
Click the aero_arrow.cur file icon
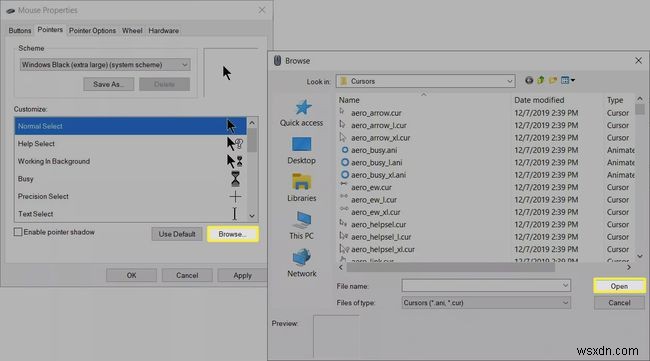343,112
